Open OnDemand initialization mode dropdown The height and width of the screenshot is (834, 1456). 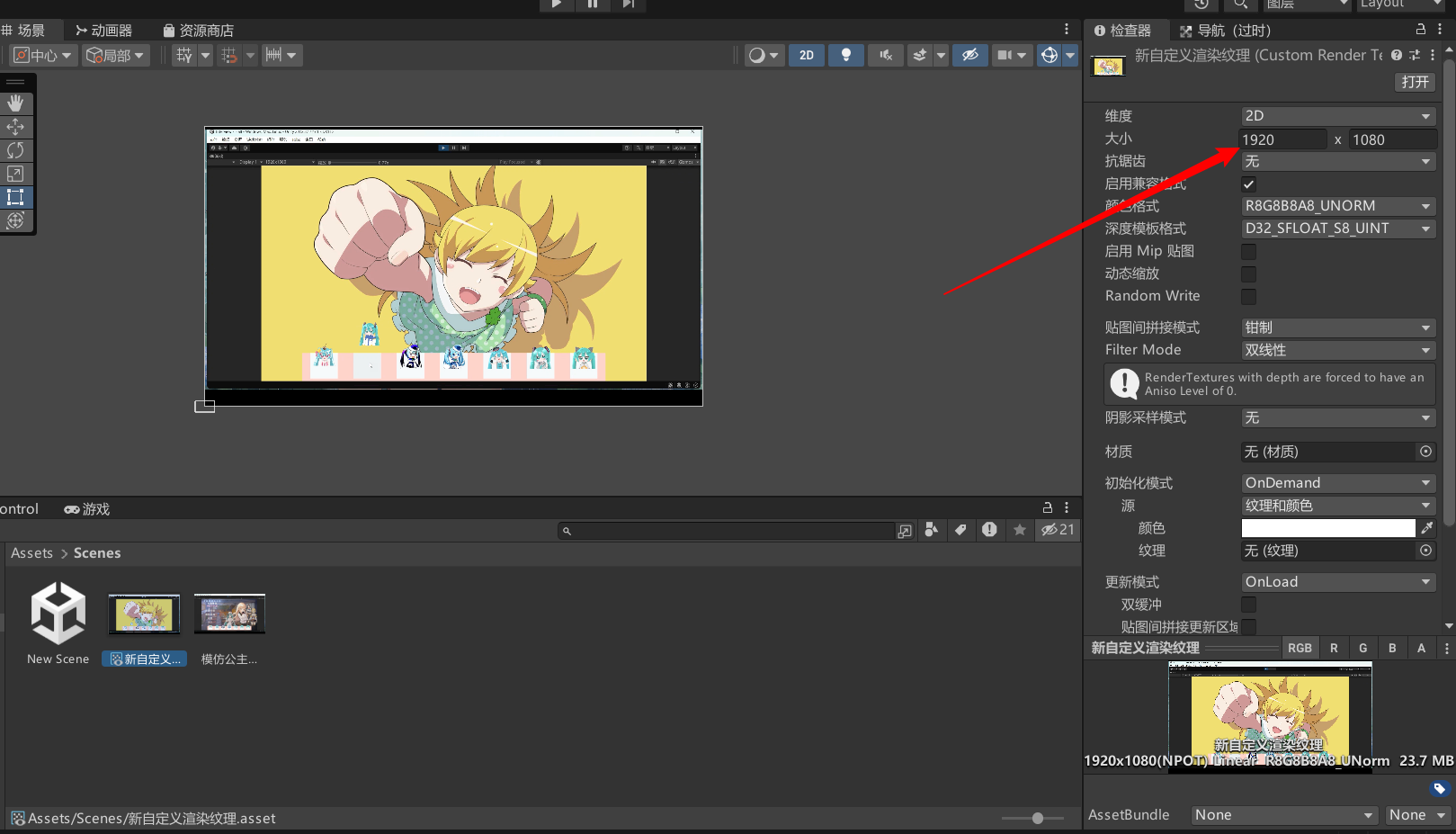[x=1338, y=483]
